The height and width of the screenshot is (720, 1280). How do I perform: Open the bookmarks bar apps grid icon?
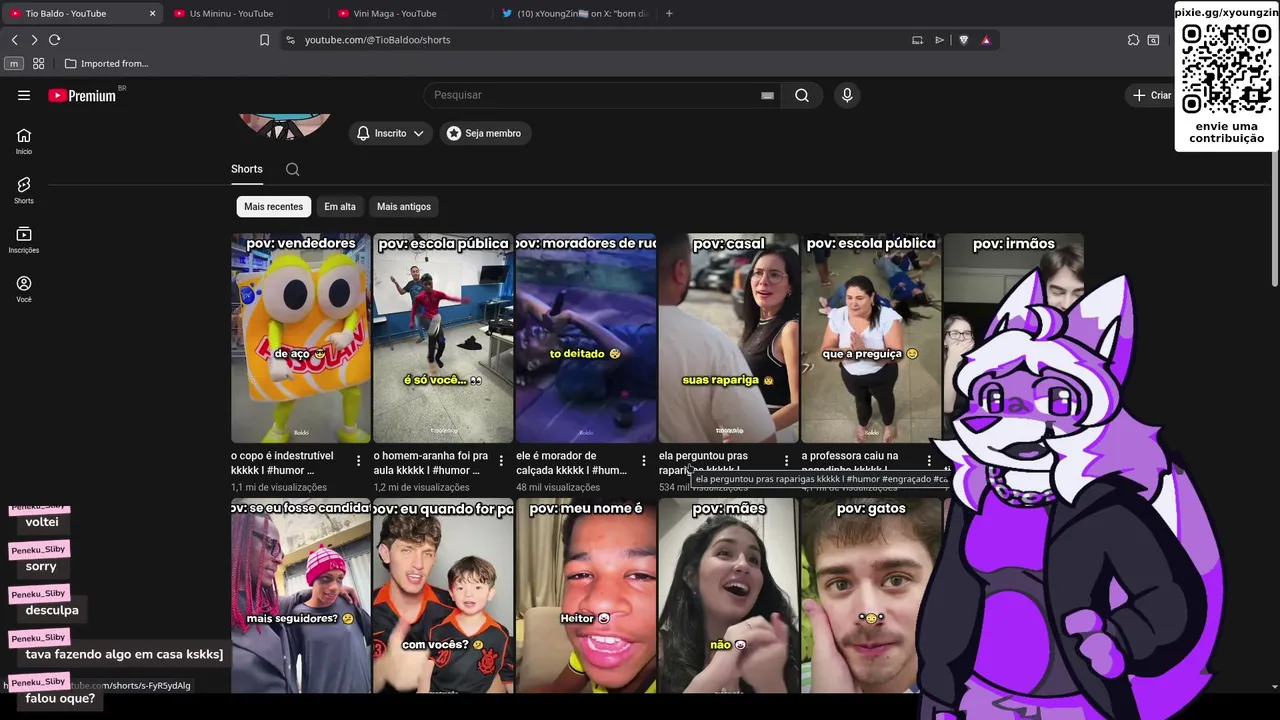point(38,63)
